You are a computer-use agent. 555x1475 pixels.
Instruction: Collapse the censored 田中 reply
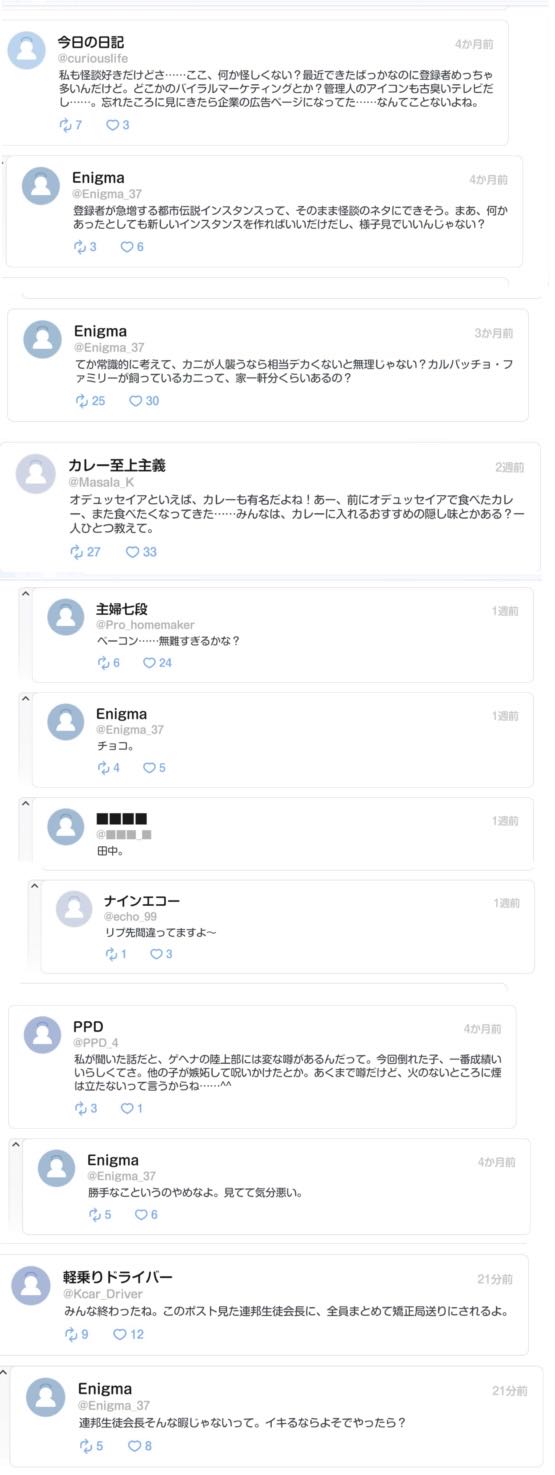pyautogui.click(x=26, y=803)
